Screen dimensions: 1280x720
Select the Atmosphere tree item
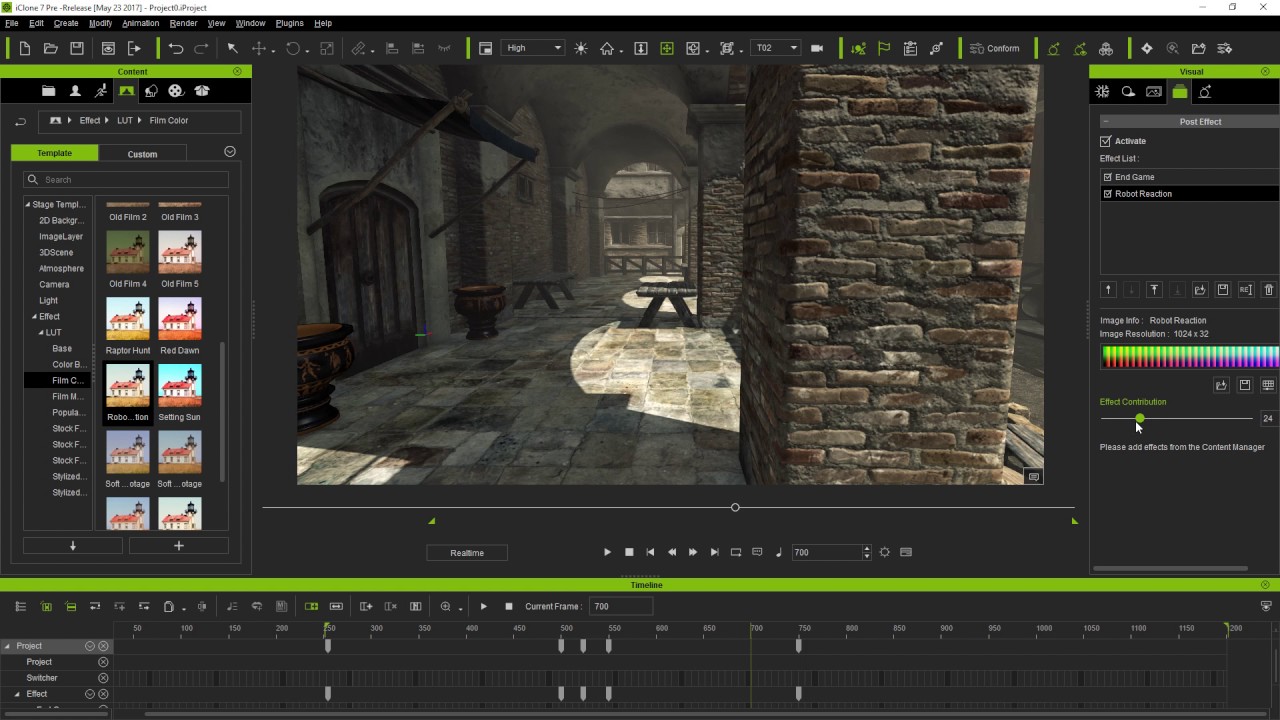(61, 269)
